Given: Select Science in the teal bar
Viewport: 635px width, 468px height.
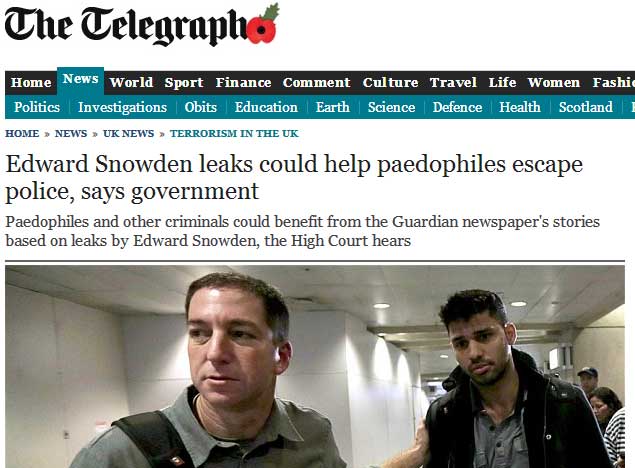Looking at the screenshot, I should [391, 107].
